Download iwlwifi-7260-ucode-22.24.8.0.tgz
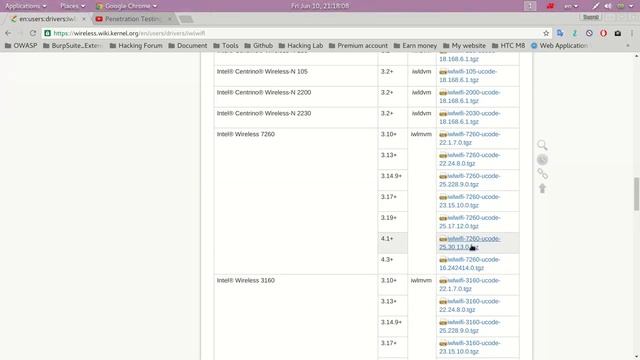 470,159
